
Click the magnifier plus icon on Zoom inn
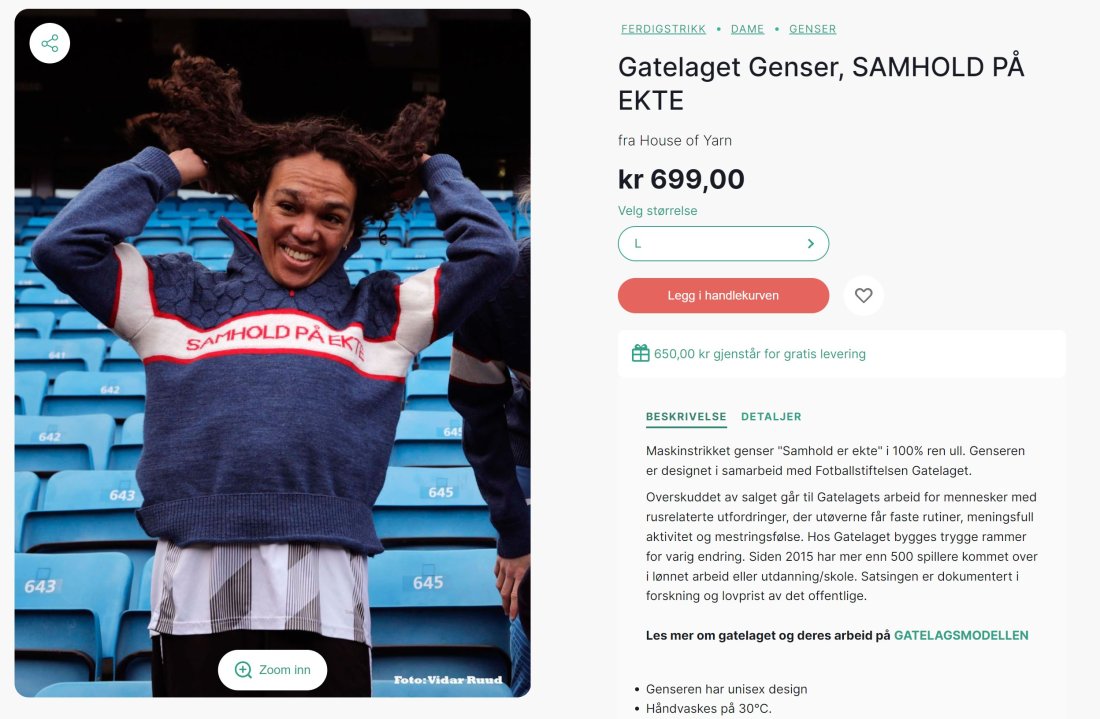pos(243,670)
